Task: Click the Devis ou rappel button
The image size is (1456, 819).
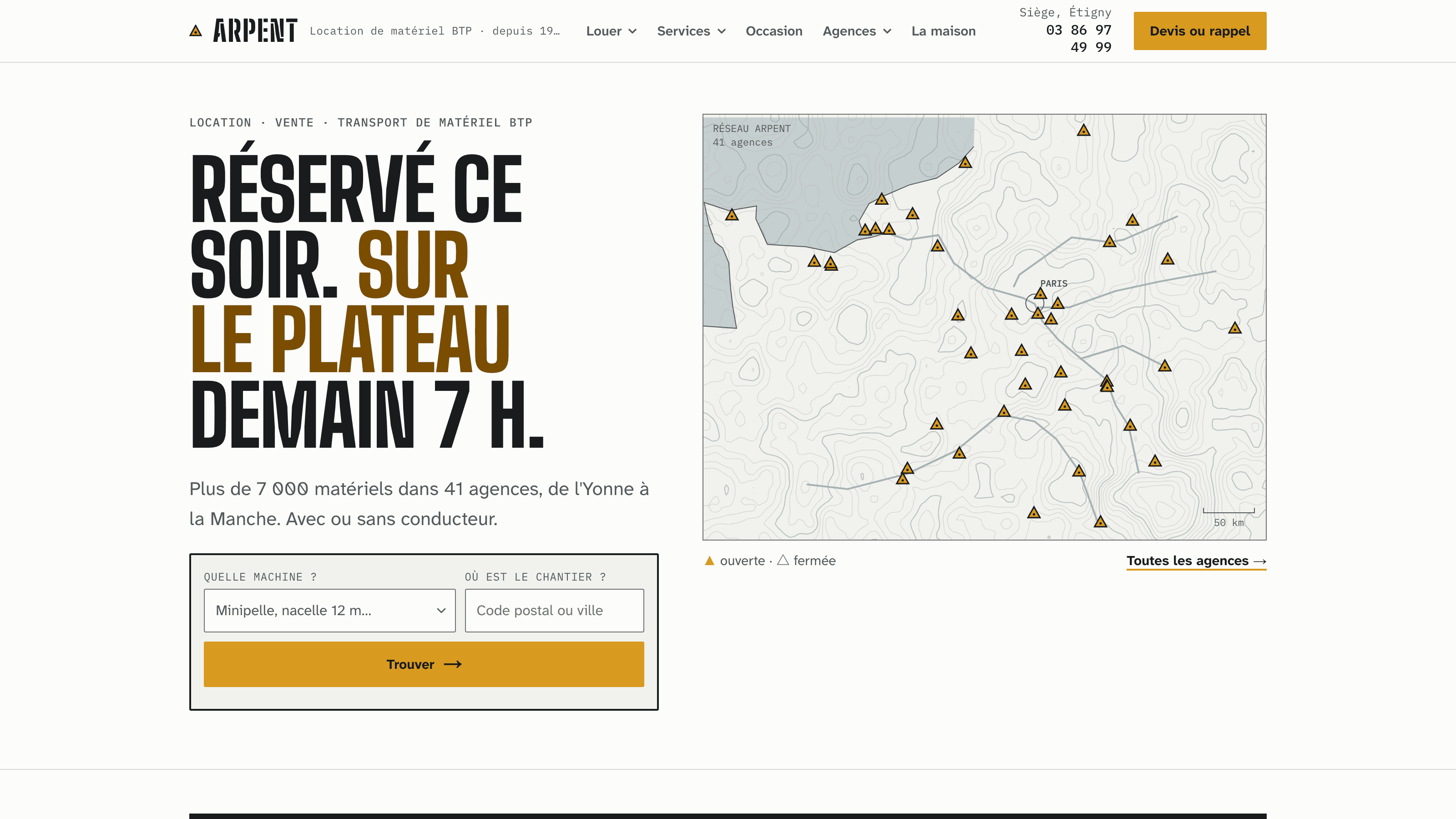Action: tap(1199, 31)
